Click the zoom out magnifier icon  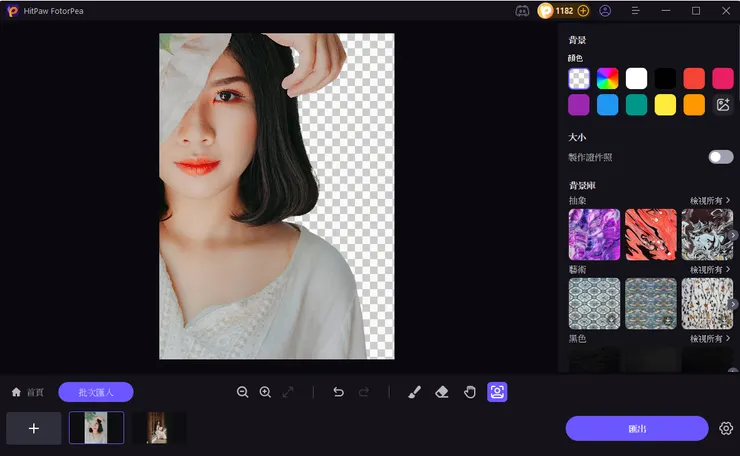pyautogui.click(x=243, y=392)
